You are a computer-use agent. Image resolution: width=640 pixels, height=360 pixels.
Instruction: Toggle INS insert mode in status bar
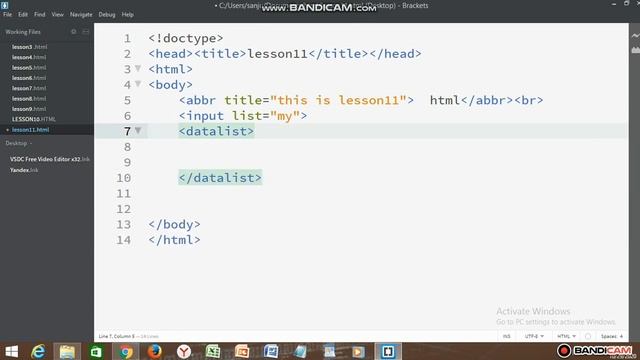pyautogui.click(x=507, y=336)
